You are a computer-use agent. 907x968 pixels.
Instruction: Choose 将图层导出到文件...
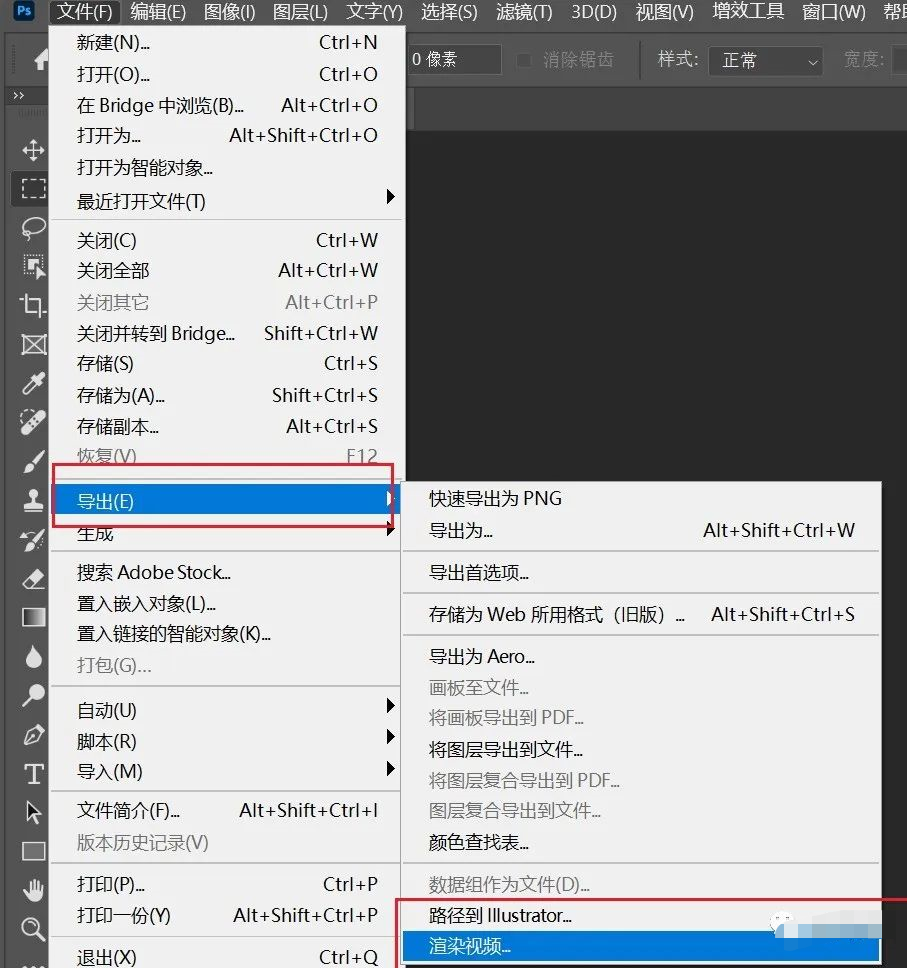click(x=641, y=749)
